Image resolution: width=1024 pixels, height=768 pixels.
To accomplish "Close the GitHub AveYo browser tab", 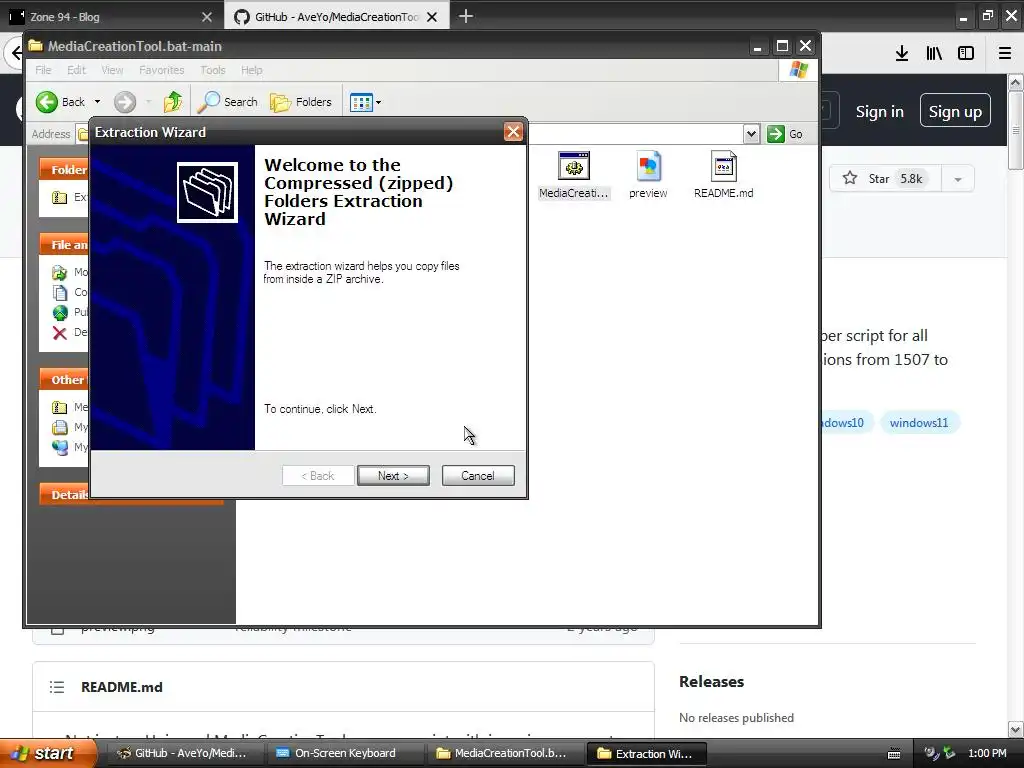I will [432, 17].
